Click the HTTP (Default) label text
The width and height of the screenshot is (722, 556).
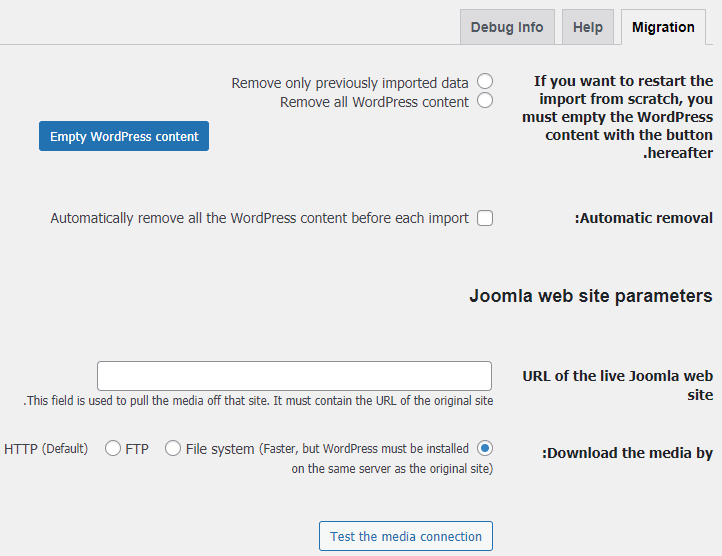coord(46,449)
